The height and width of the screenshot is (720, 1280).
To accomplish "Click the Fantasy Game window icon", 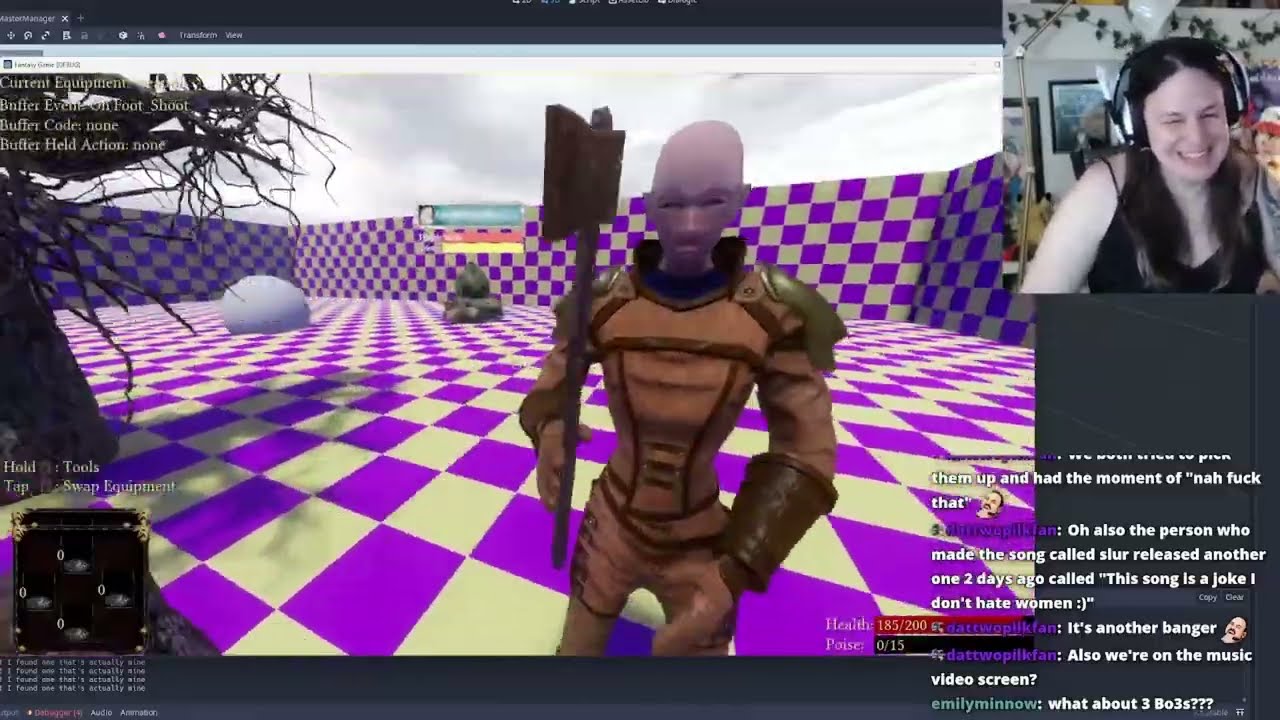I will pyautogui.click(x=7, y=65).
